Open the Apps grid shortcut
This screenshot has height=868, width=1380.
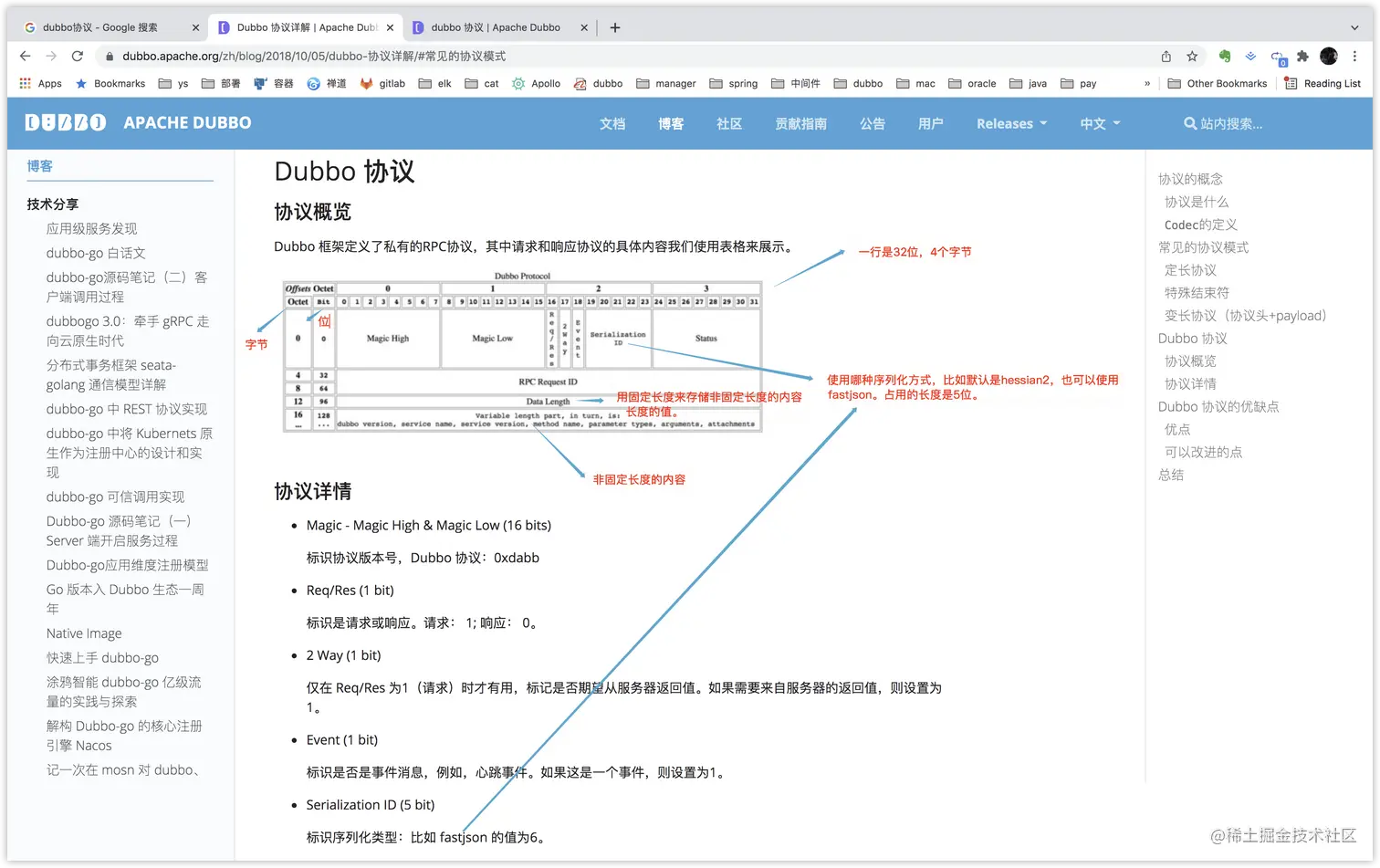[x=40, y=83]
